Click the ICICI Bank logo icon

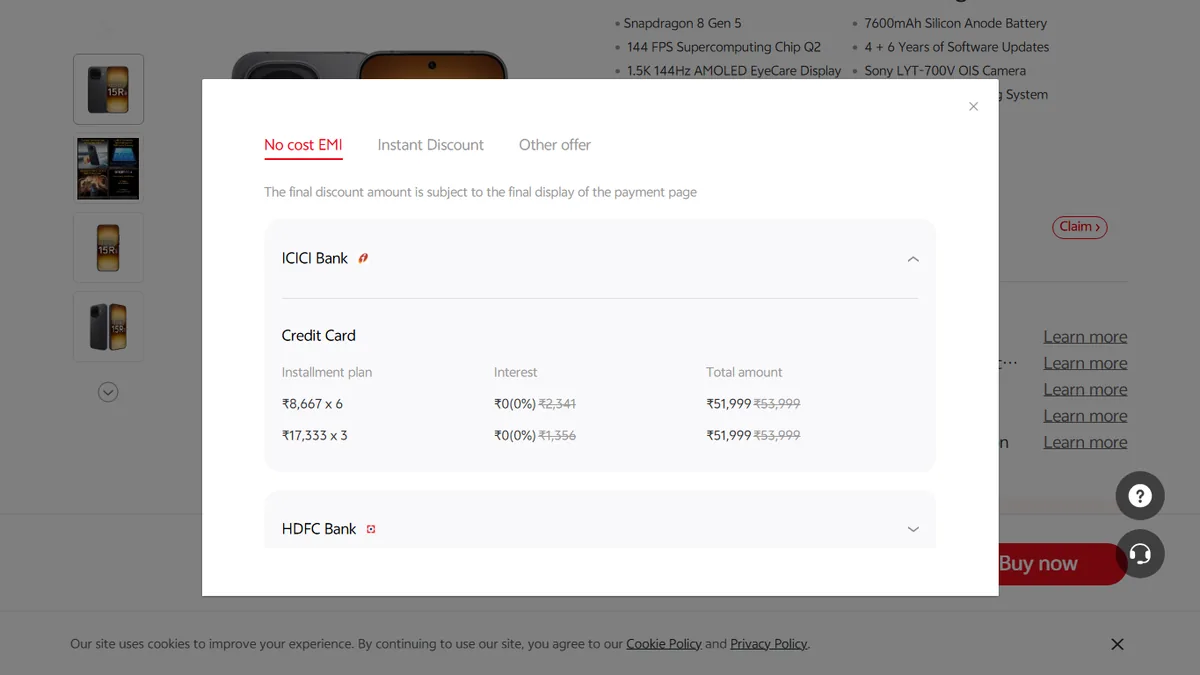(363, 258)
